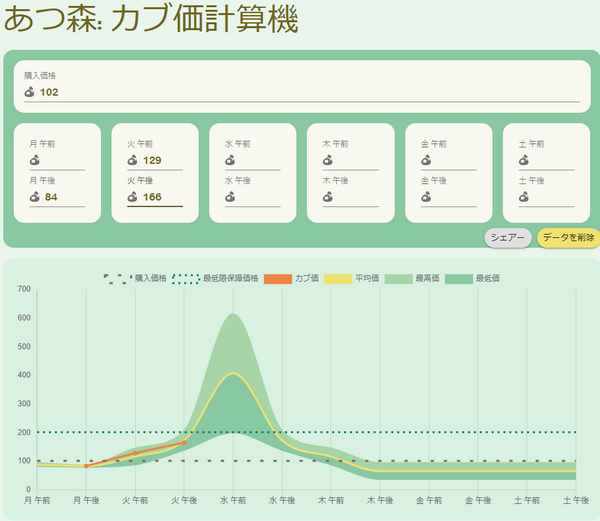This screenshot has width=600, height=521.
Task: Focus the 木 午後 price field
Action: click(x=351, y=197)
